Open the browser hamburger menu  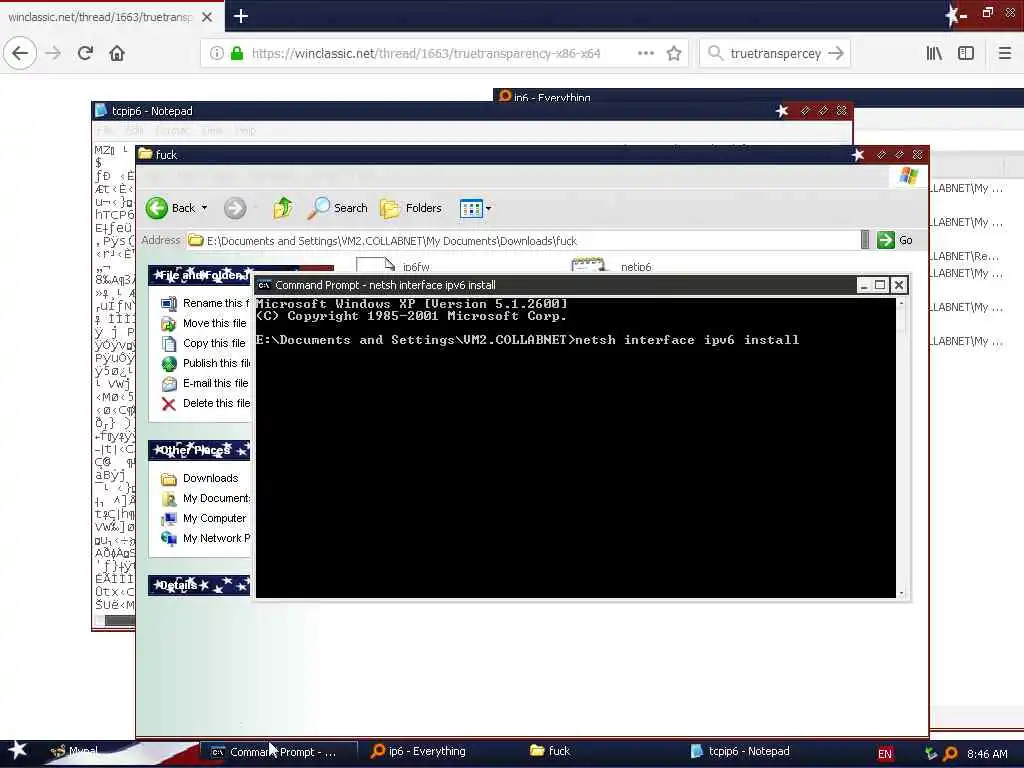[x=1005, y=54]
